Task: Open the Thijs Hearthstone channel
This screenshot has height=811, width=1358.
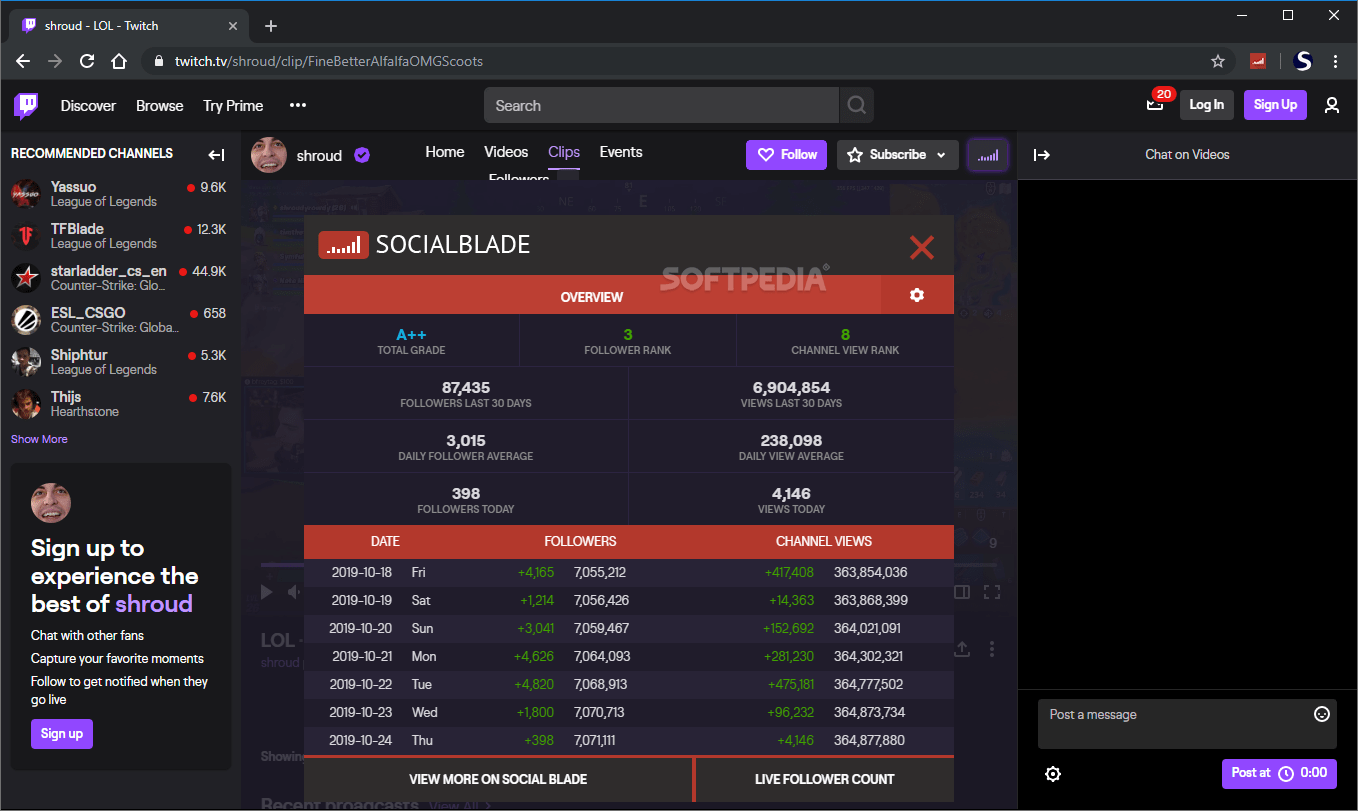Action: tap(120, 404)
